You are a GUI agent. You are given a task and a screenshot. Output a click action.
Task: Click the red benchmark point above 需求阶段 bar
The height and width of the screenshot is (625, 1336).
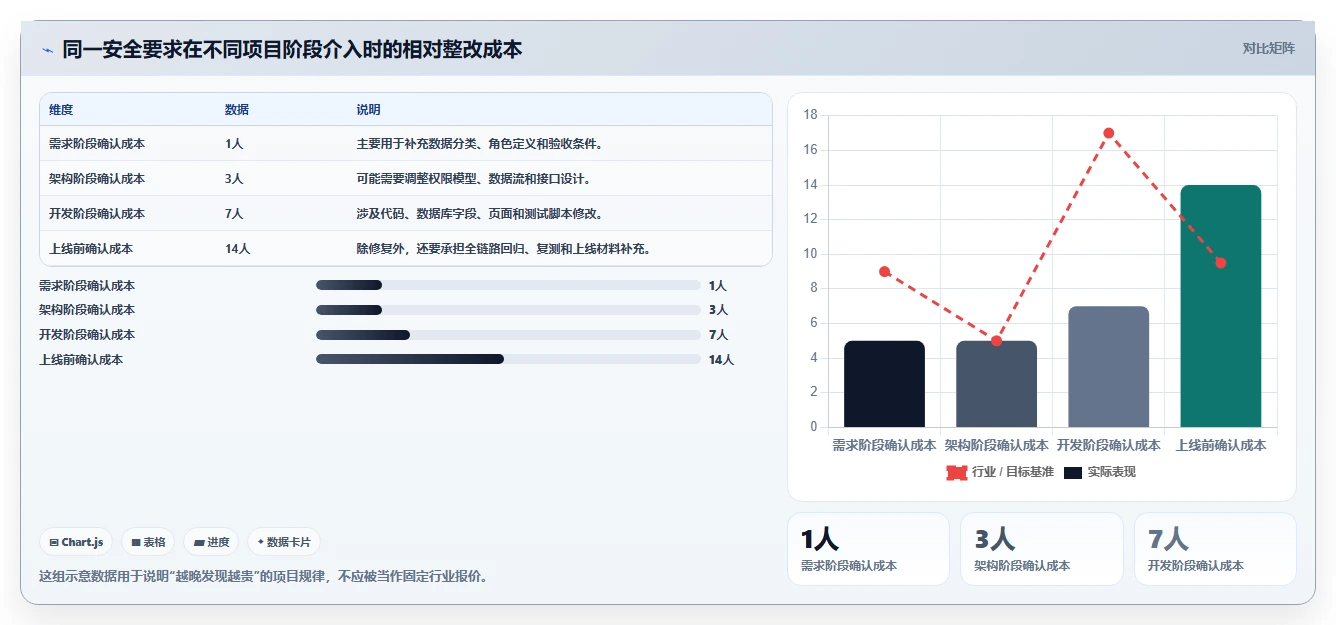point(885,272)
